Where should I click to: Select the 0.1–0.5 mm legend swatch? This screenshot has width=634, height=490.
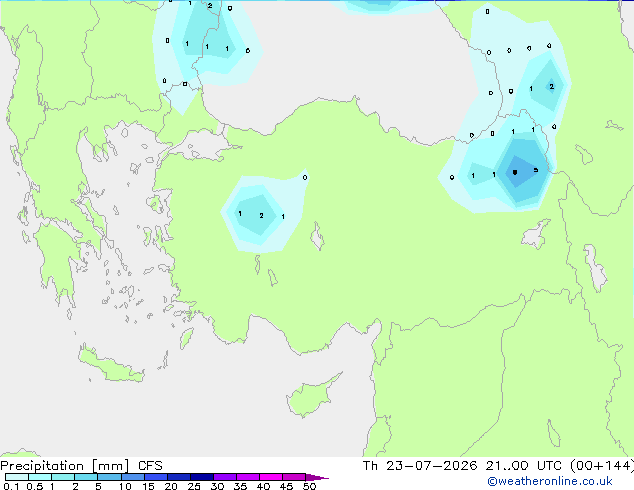coord(17,477)
